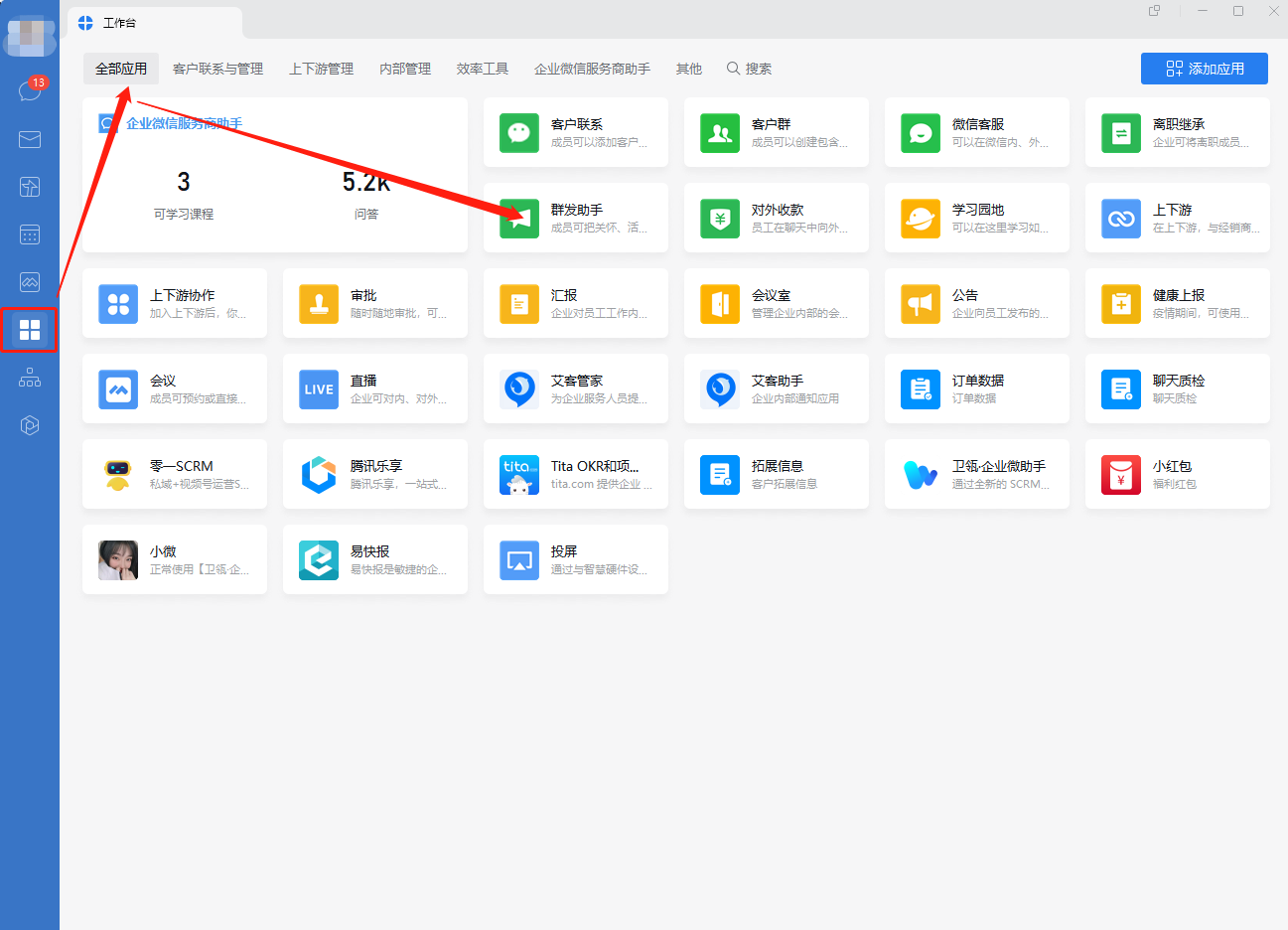Image resolution: width=1288 pixels, height=930 pixels.
Task: Open the 投屏 screen casting app
Action: (519, 560)
